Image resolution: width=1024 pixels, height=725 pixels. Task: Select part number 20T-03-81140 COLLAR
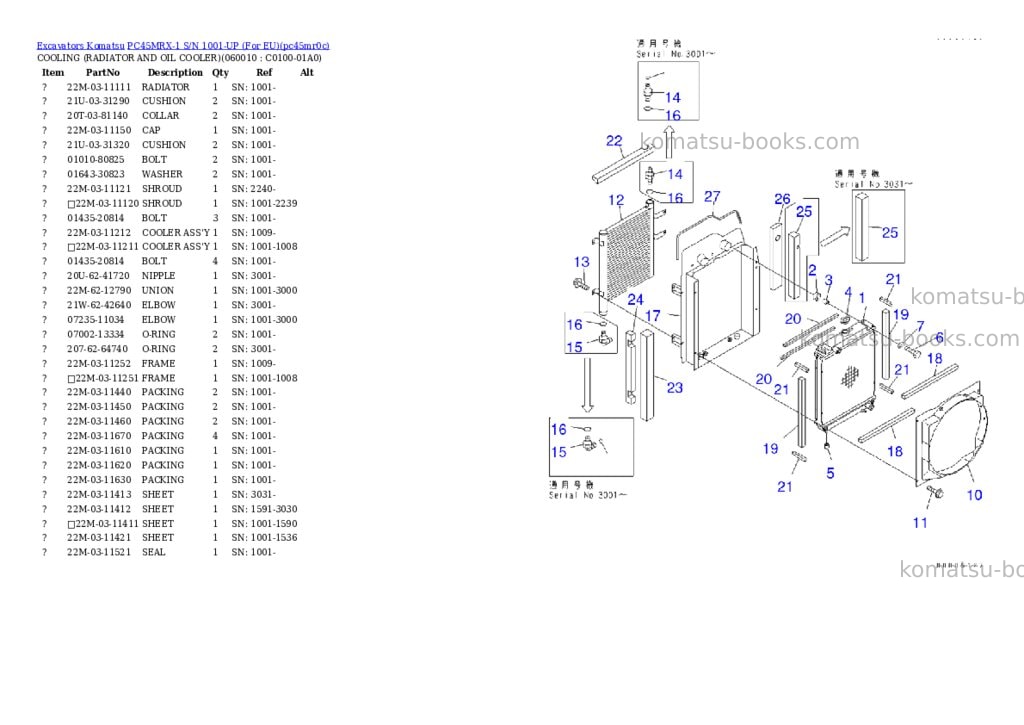(97, 116)
